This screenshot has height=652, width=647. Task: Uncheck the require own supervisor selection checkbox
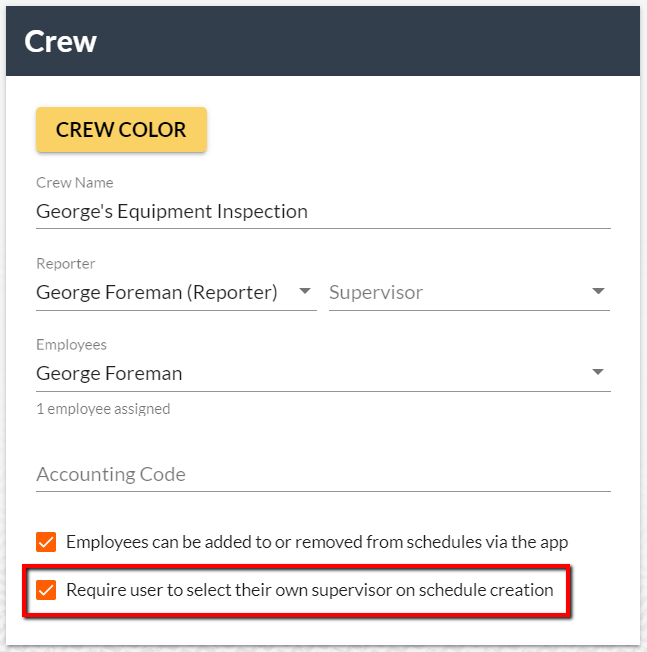[x=46, y=590]
